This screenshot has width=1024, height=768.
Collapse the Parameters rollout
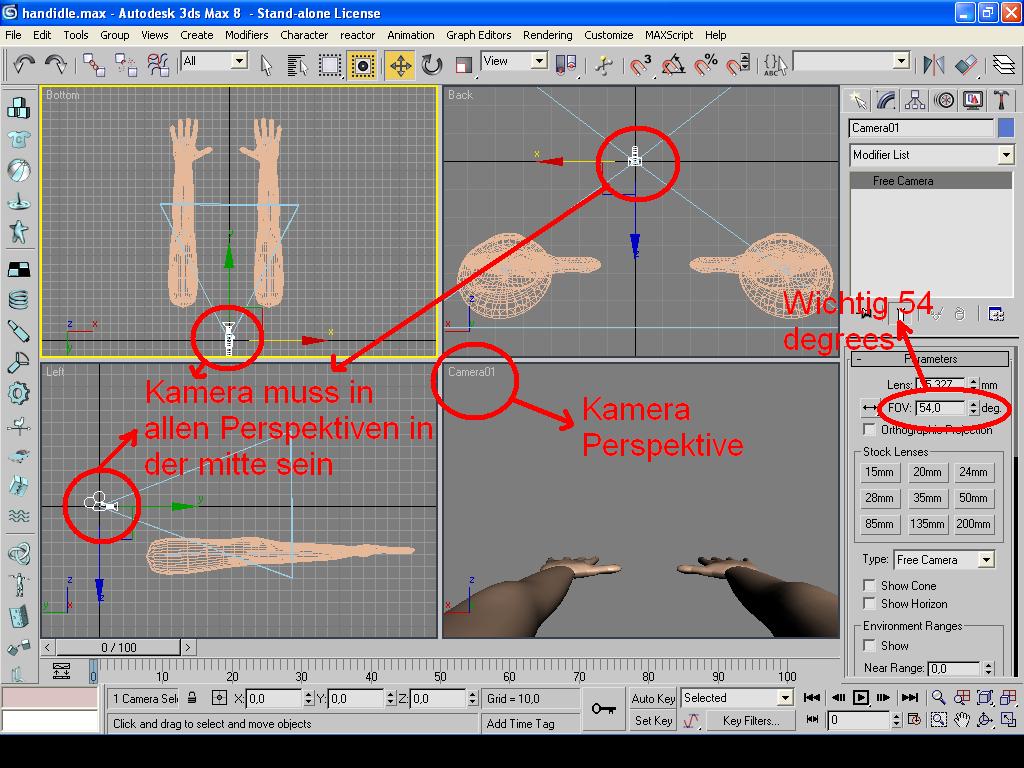click(931, 359)
